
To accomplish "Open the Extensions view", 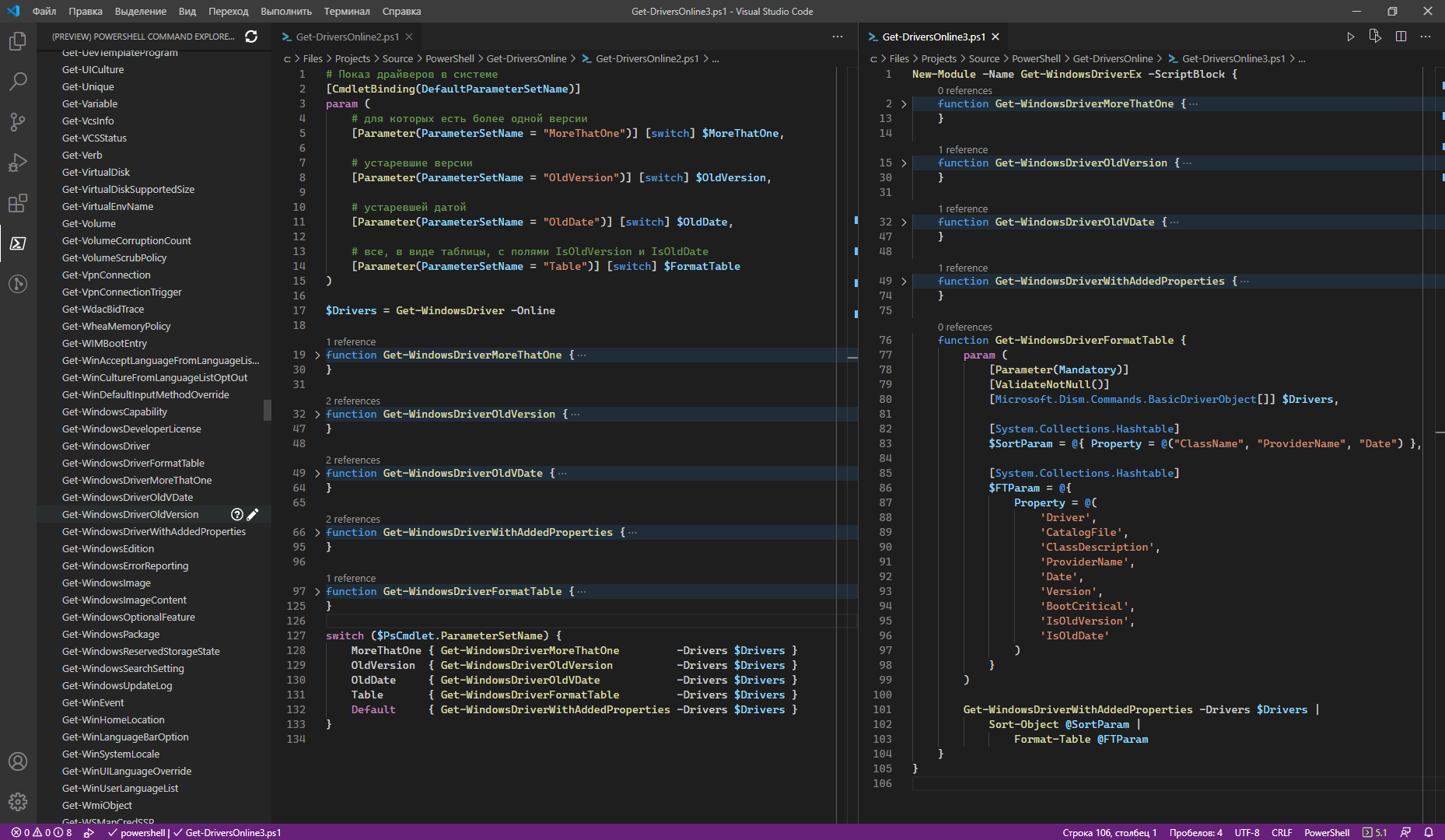I will tap(18, 203).
